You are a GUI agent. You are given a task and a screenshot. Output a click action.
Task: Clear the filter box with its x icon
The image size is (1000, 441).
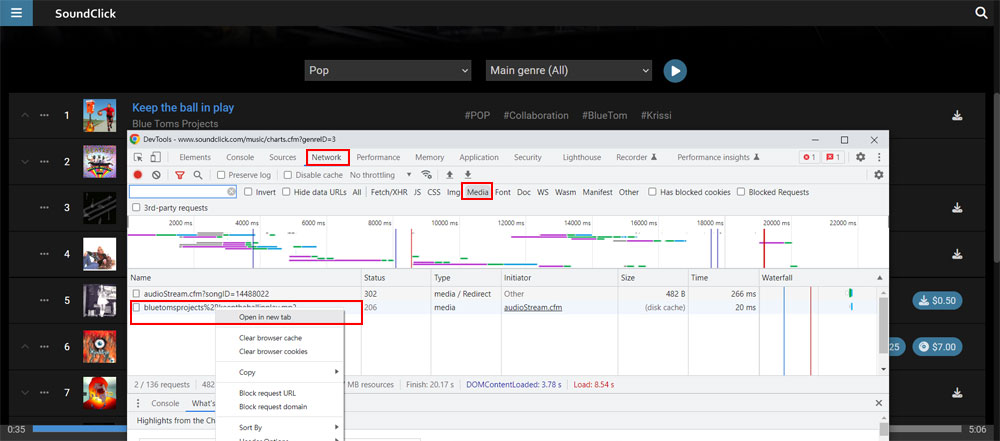[232, 192]
